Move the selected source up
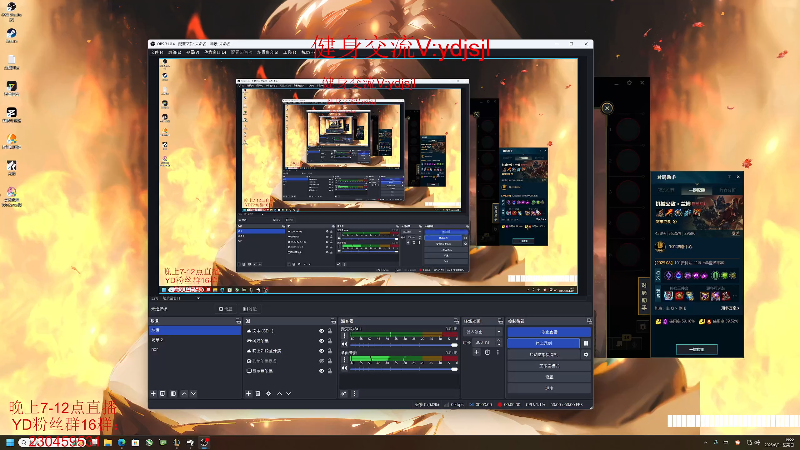Image resolution: width=800 pixels, height=450 pixels. pyautogui.click(x=279, y=393)
